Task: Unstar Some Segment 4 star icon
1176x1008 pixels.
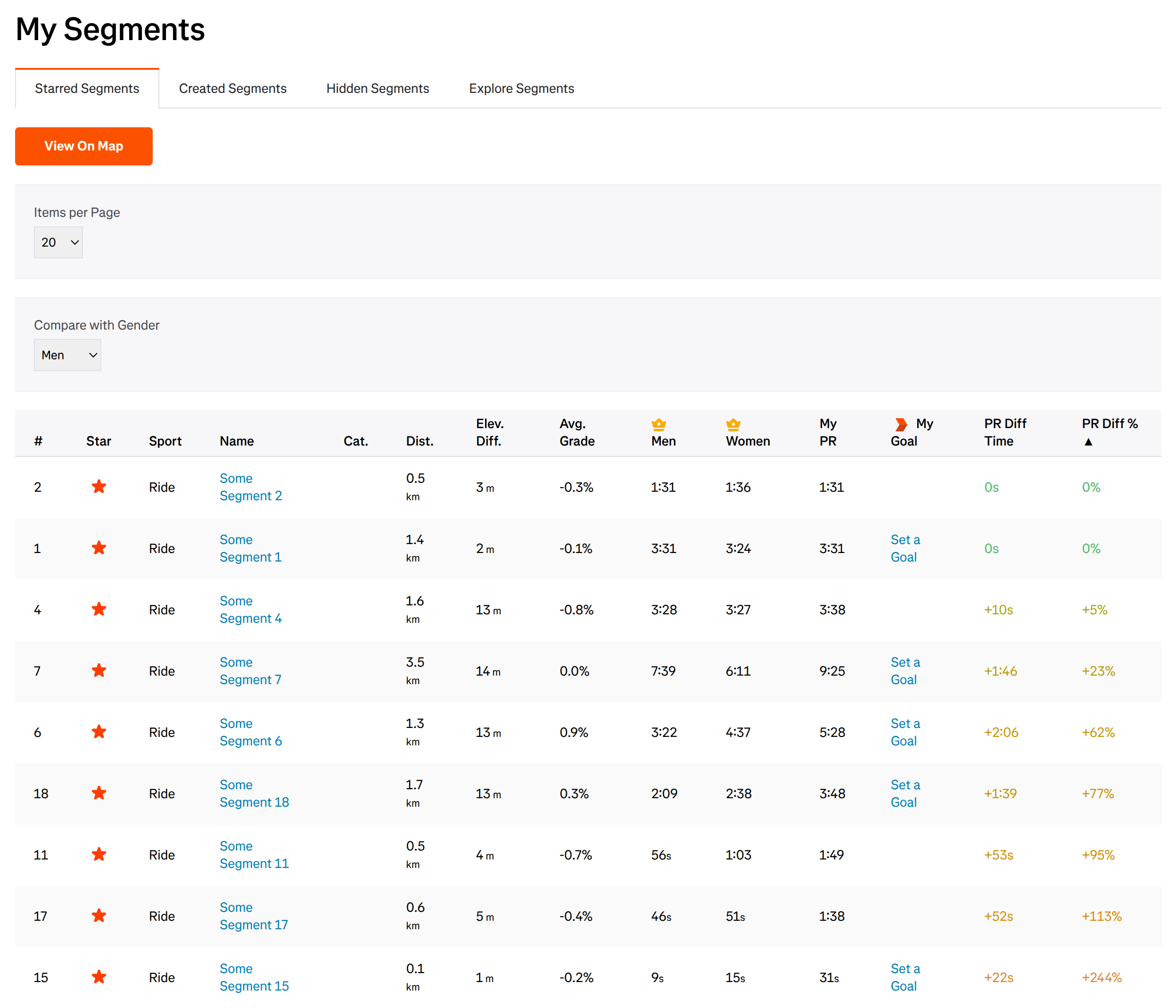Action: tap(99, 609)
